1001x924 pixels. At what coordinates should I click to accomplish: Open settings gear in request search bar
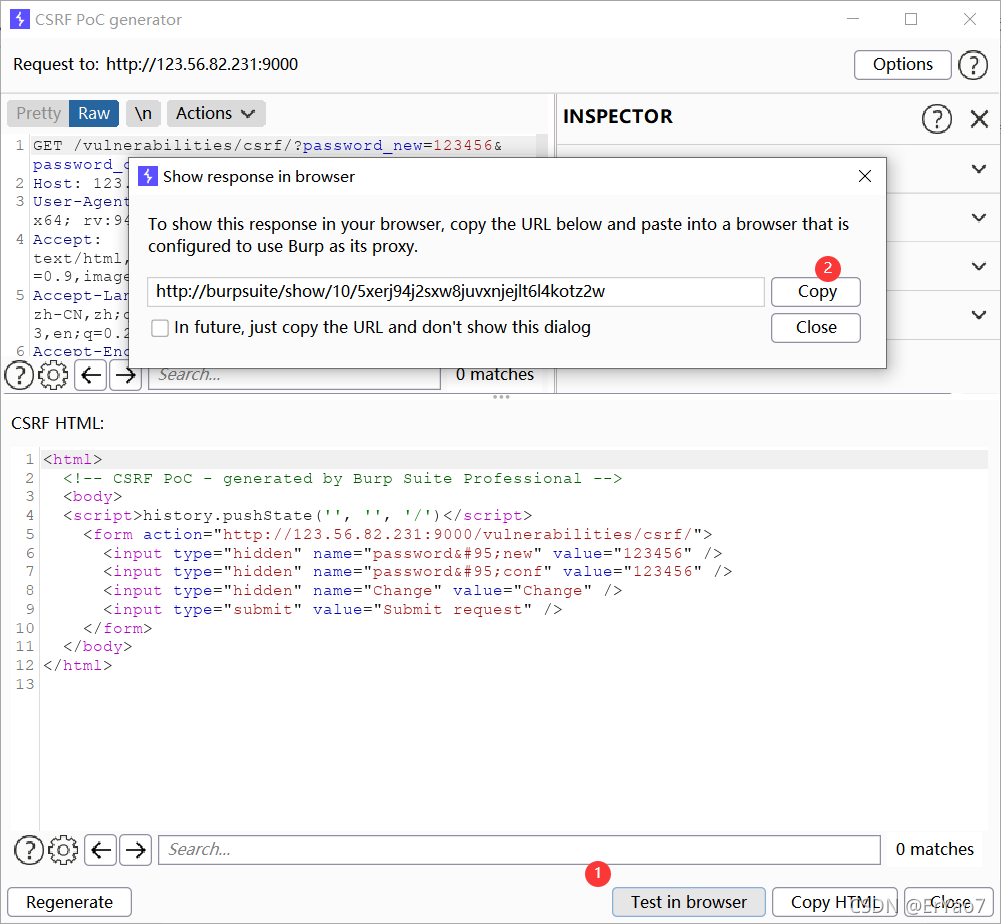coord(53,375)
